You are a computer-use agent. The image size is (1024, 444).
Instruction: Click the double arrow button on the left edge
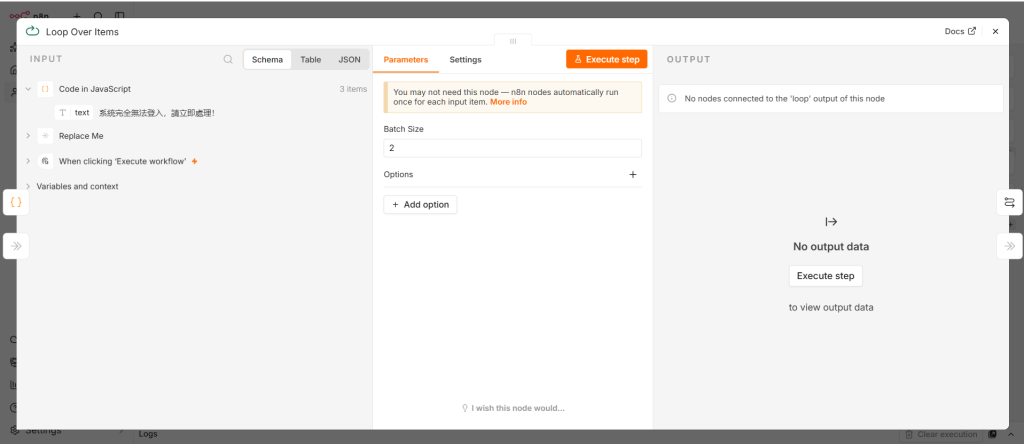[16, 246]
